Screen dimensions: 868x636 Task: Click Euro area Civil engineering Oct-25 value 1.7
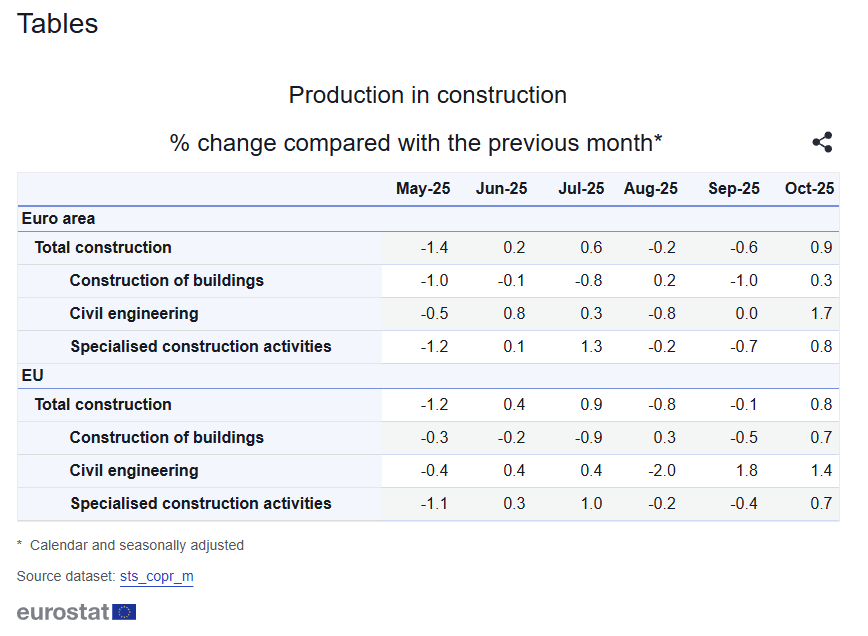(821, 313)
